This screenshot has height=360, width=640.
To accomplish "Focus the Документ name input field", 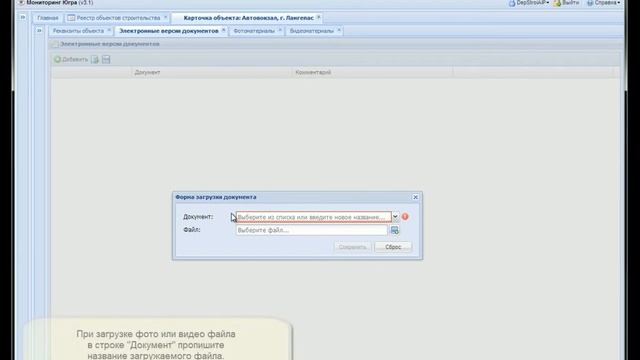I will 313,217.
